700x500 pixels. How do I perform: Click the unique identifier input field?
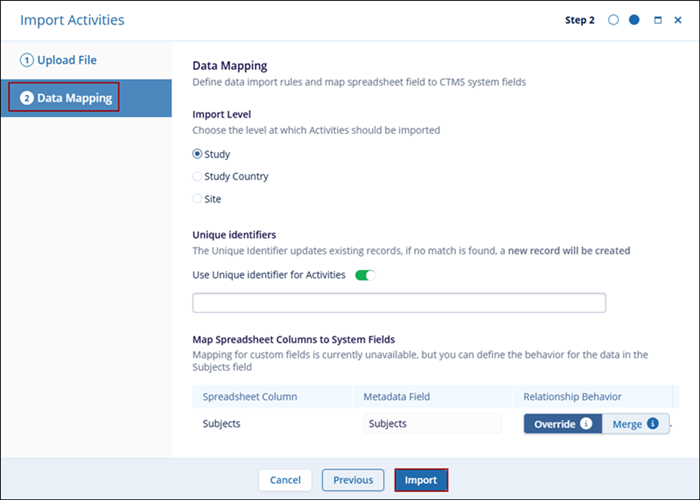[399, 303]
